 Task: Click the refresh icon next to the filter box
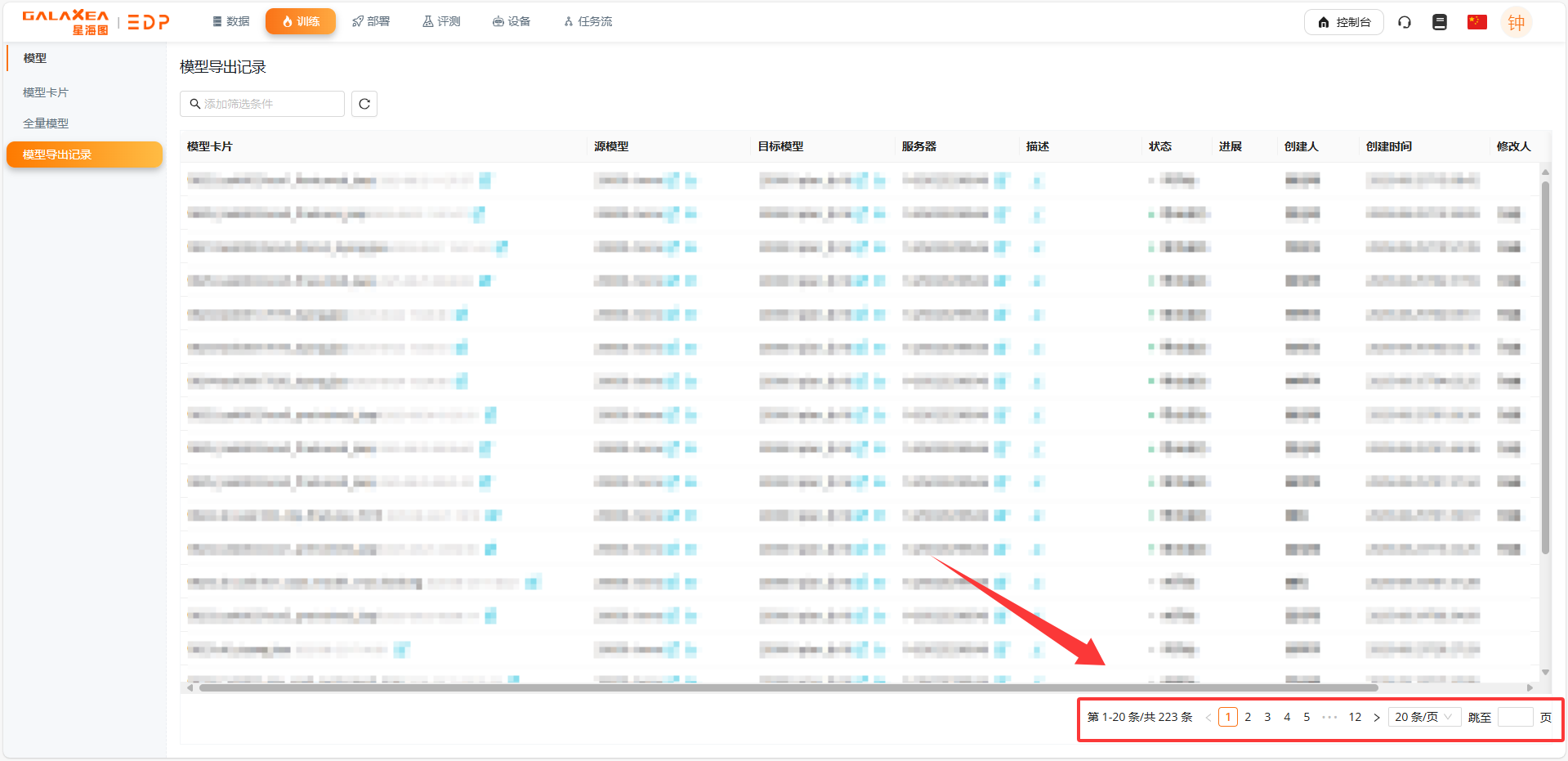[x=364, y=104]
